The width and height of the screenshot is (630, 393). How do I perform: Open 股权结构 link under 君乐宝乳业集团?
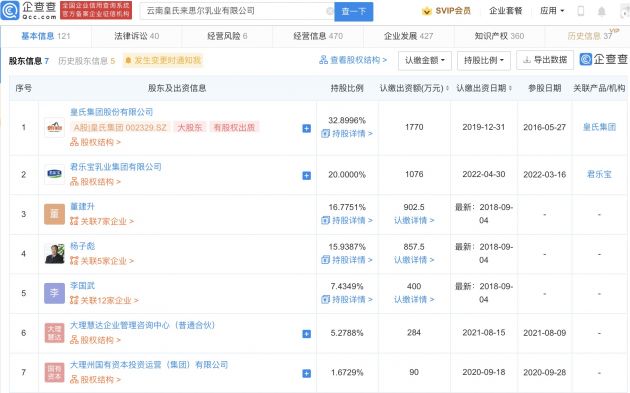pos(95,182)
